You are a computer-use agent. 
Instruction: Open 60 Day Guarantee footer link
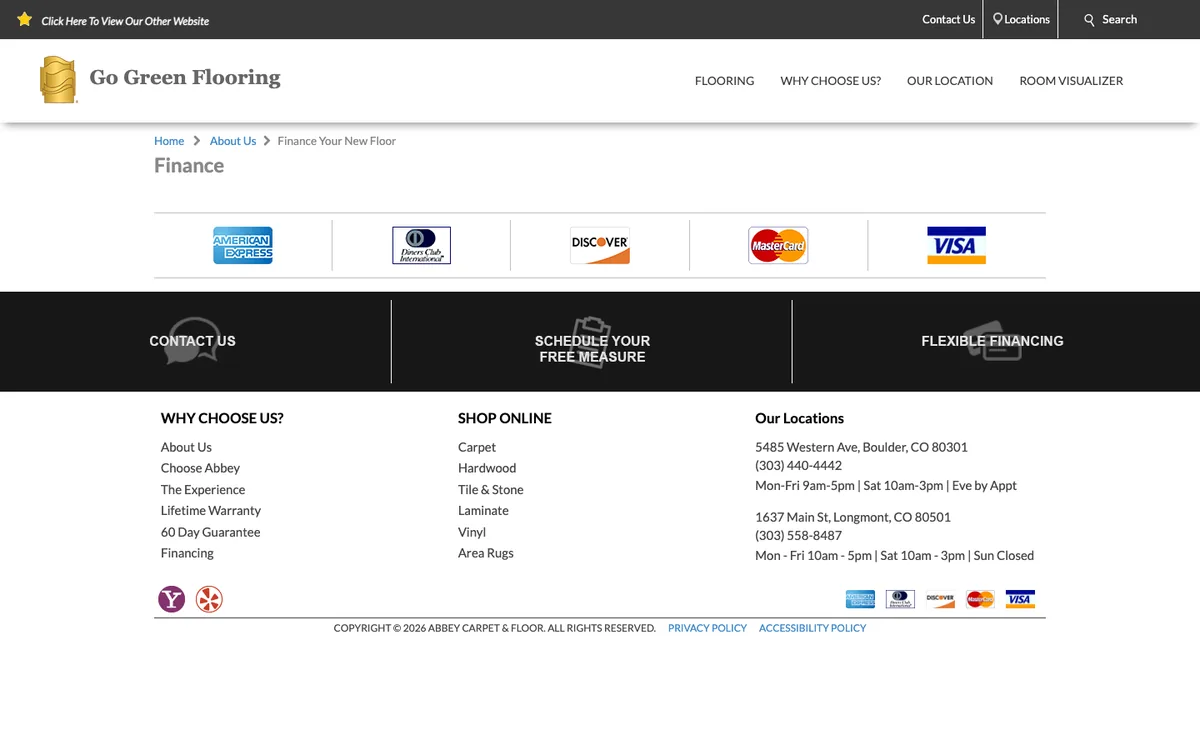click(210, 532)
